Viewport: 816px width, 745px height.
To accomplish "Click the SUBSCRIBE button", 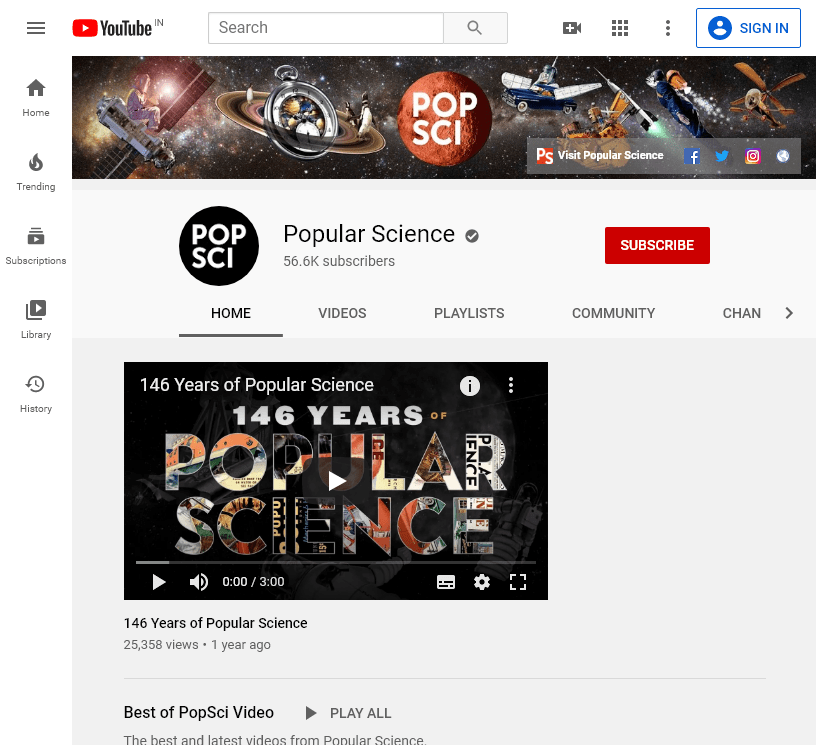I will coord(657,245).
